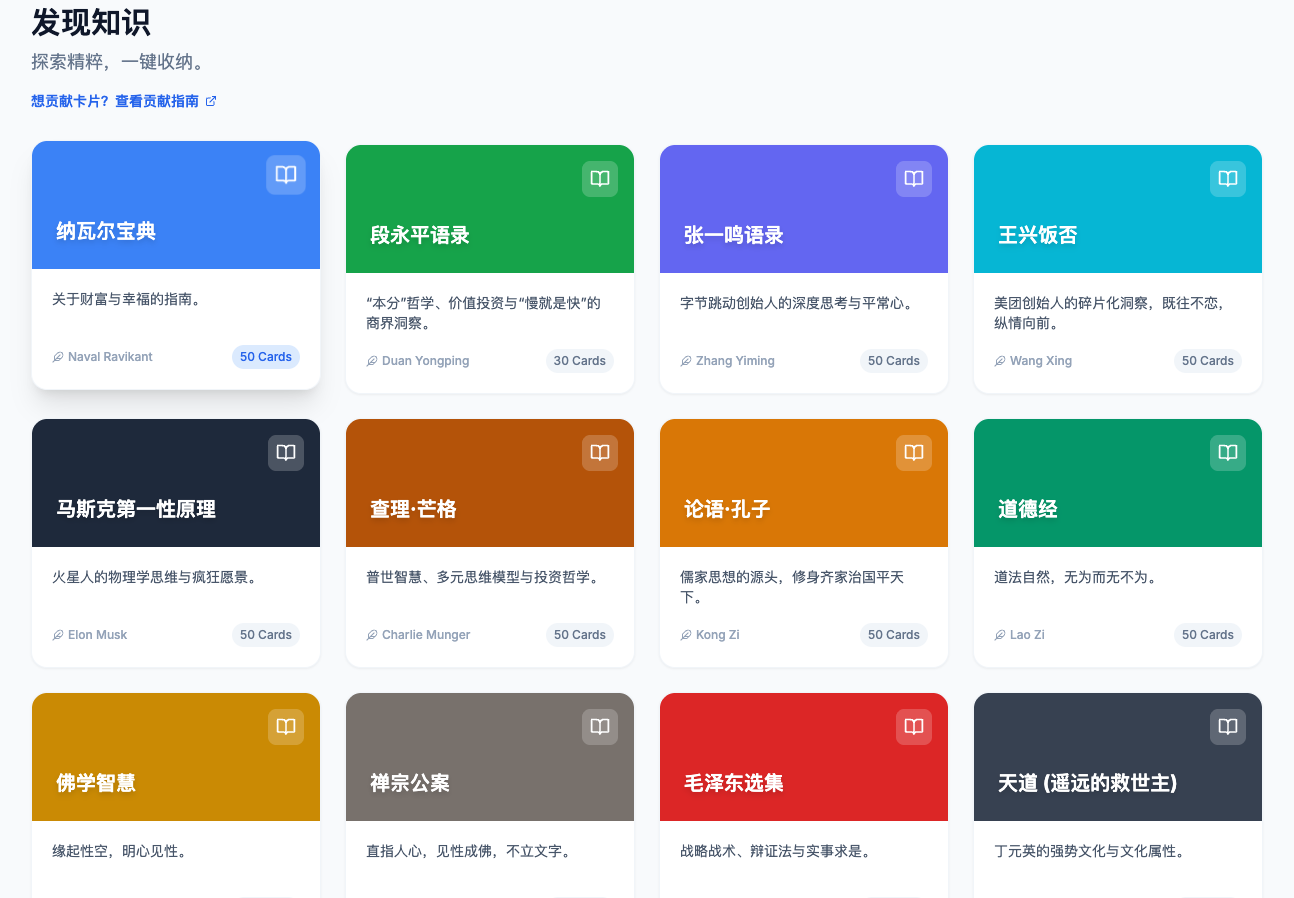Click the author name Zhang Yiming
The image size is (1294, 898).
point(735,361)
